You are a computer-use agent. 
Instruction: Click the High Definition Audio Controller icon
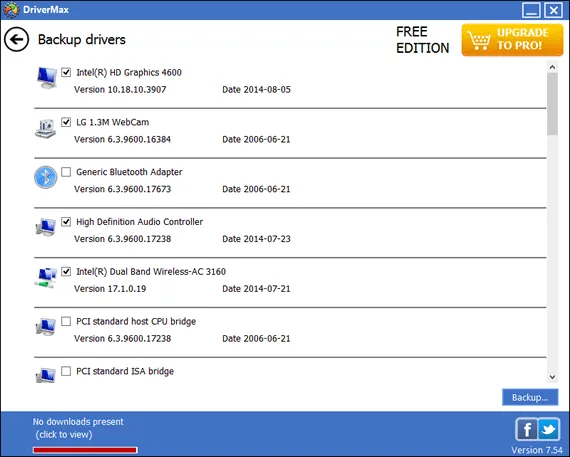pos(46,227)
